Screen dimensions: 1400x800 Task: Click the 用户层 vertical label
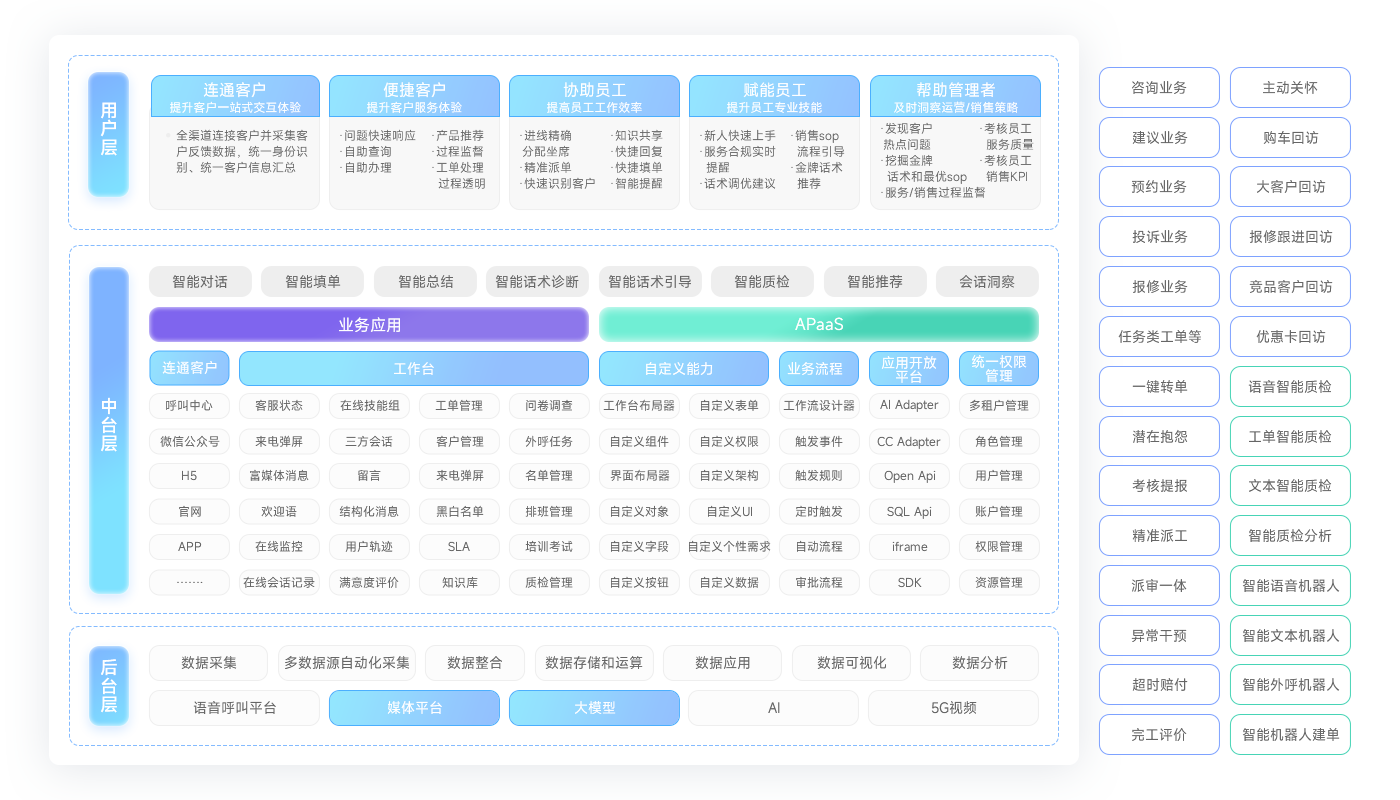click(x=108, y=134)
